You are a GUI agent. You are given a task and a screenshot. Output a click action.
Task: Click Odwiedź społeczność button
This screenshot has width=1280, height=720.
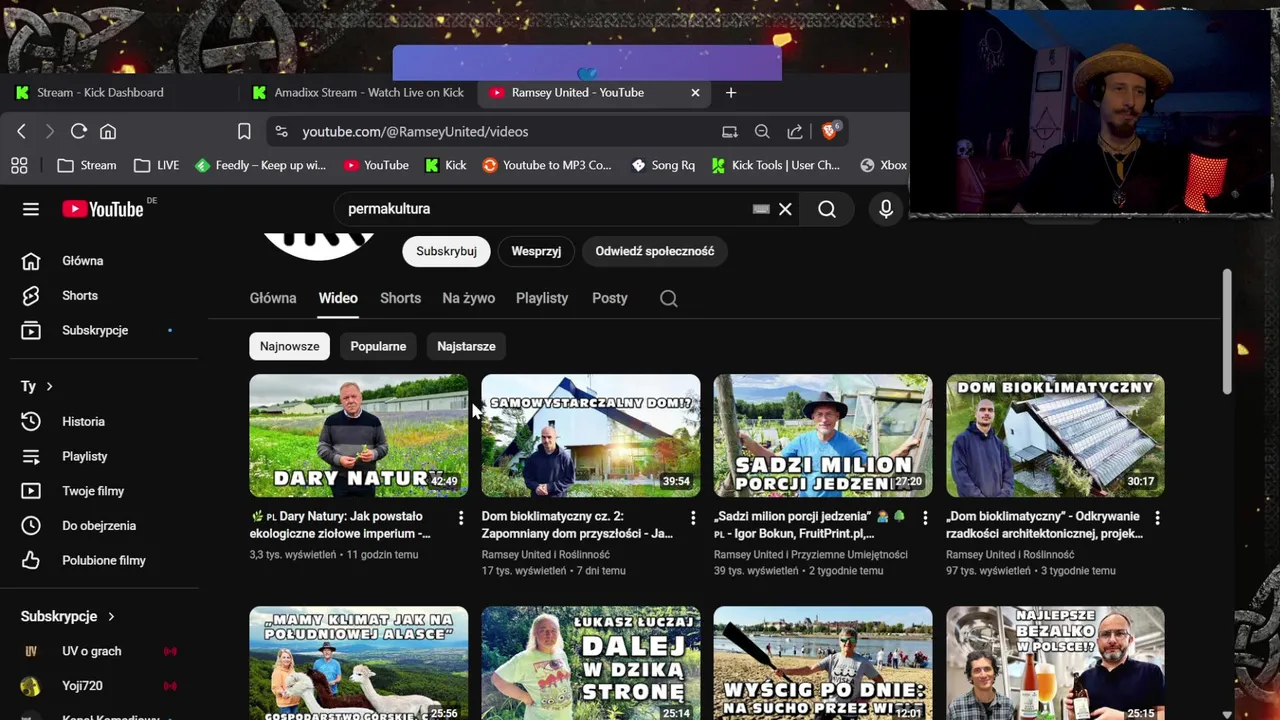(x=655, y=251)
